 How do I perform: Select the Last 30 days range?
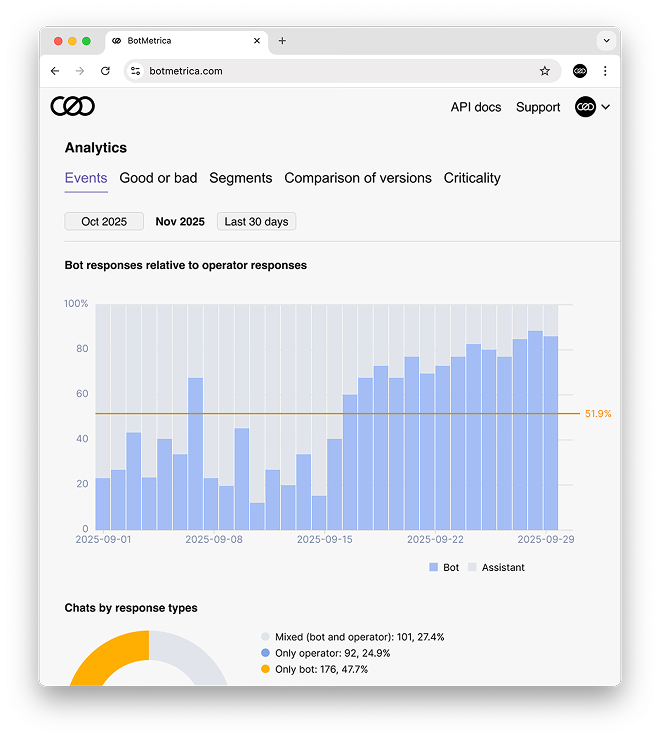coord(256,221)
